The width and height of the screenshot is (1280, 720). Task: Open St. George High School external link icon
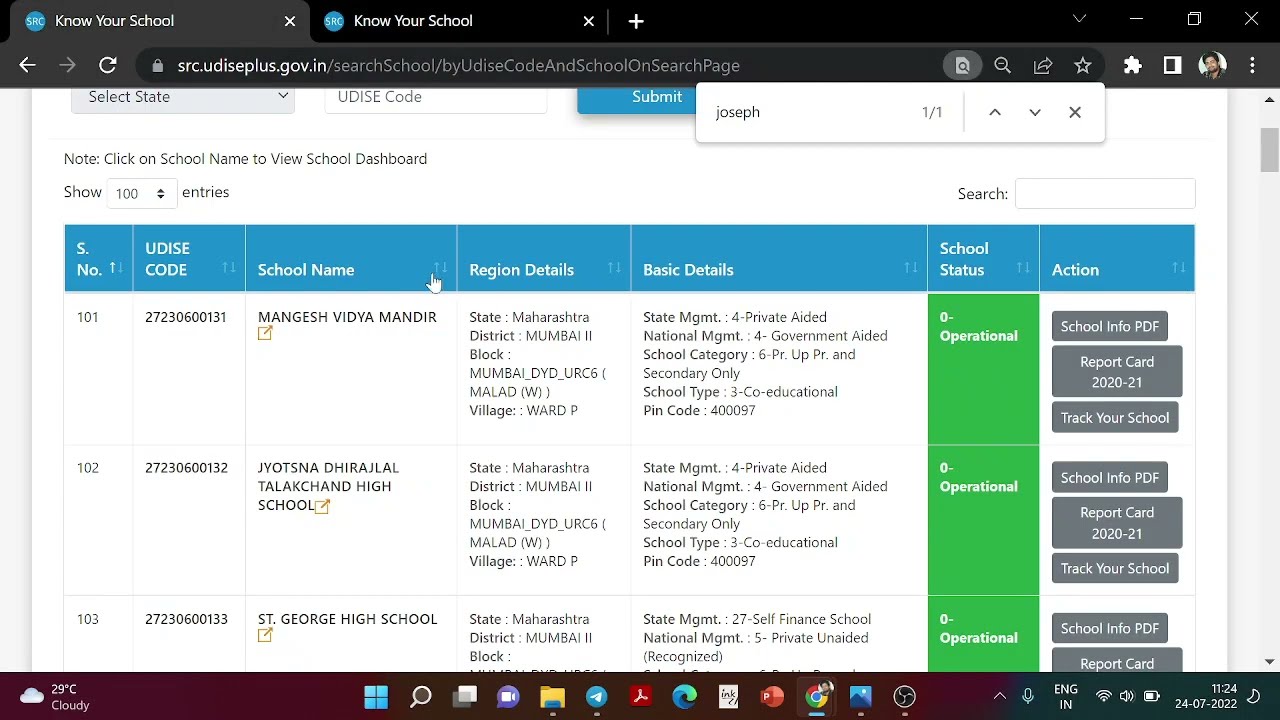click(x=265, y=636)
